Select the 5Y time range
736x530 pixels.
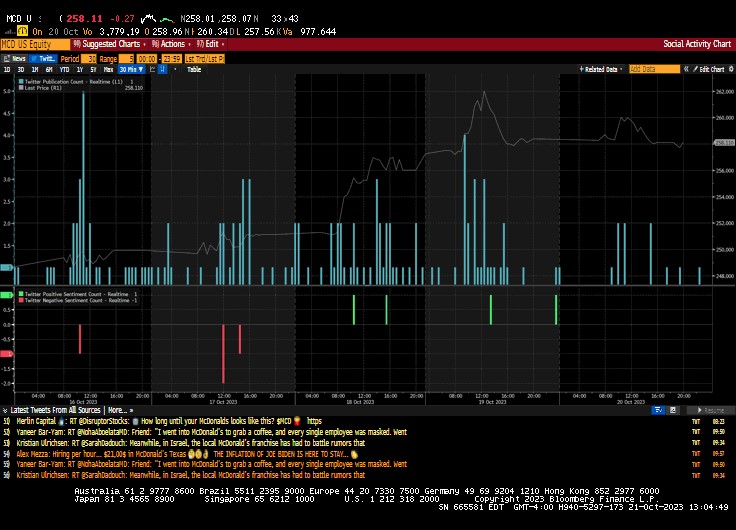coord(93,69)
